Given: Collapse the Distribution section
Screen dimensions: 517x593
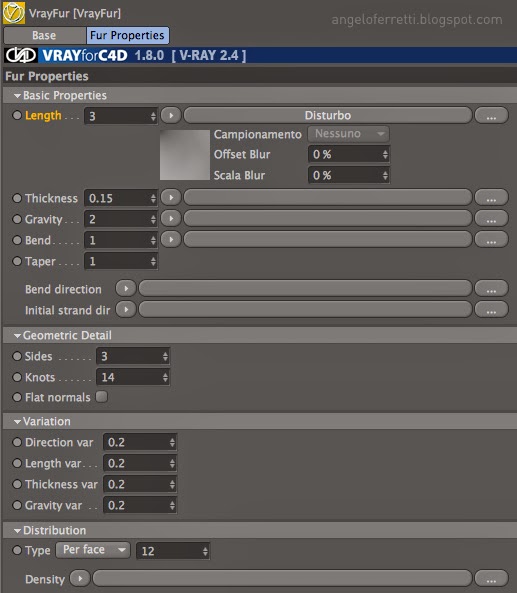Looking at the screenshot, I should coord(17,531).
